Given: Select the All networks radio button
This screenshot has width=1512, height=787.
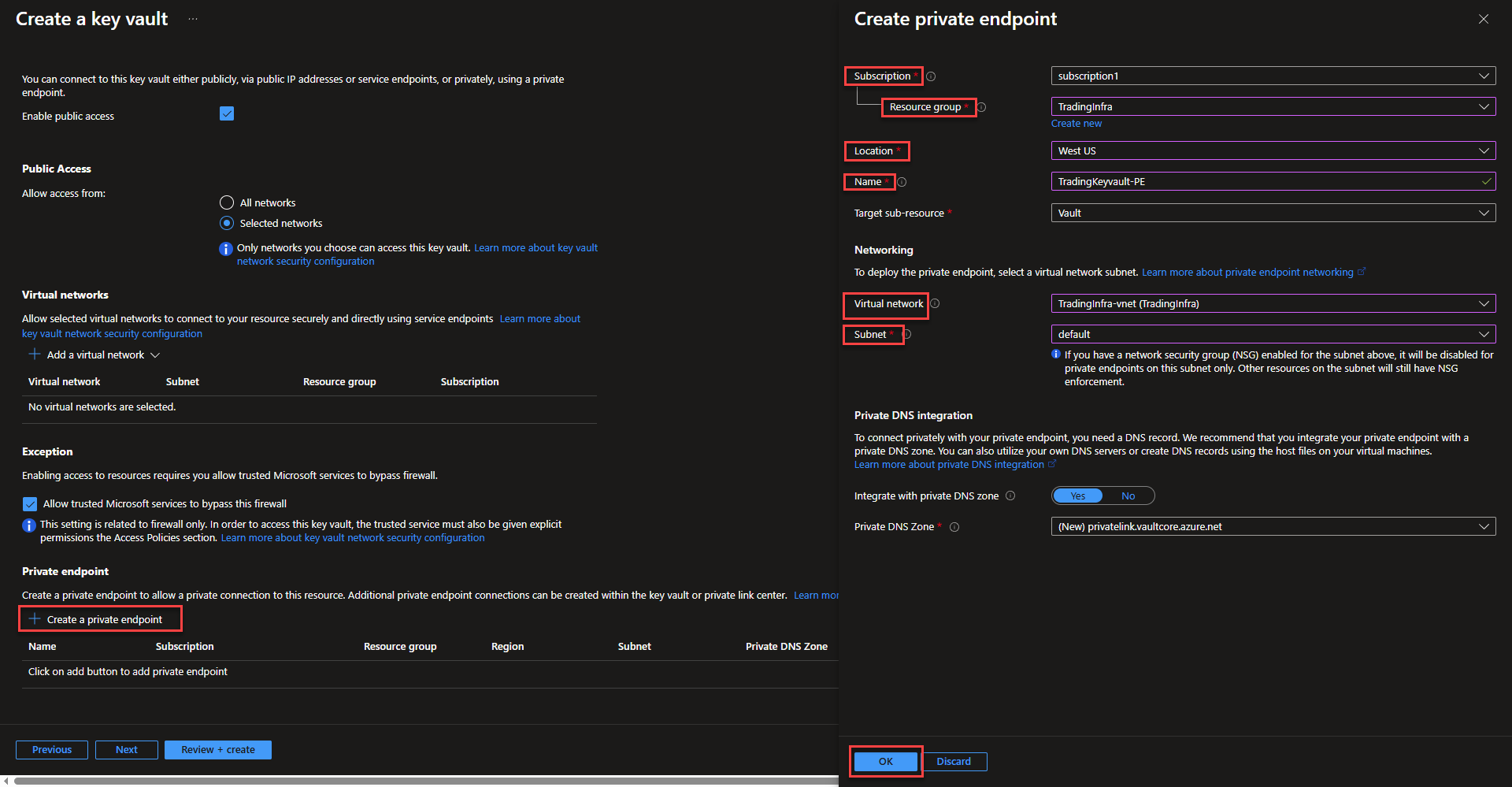Looking at the screenshot, I should pos(227,202).
